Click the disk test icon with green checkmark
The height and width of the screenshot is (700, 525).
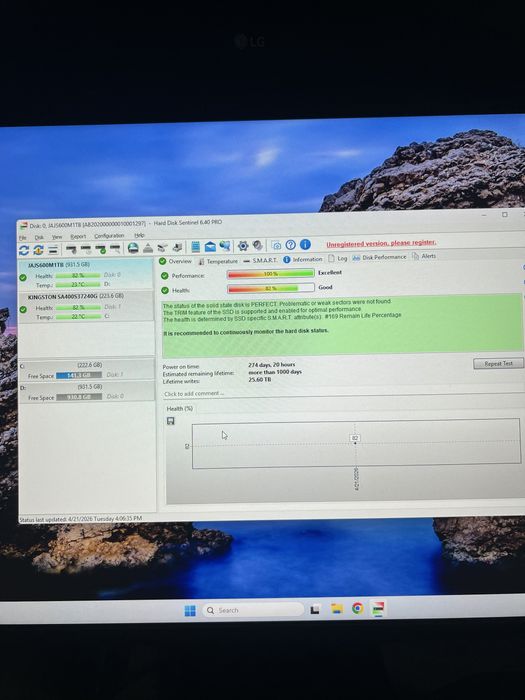point(100,249)
